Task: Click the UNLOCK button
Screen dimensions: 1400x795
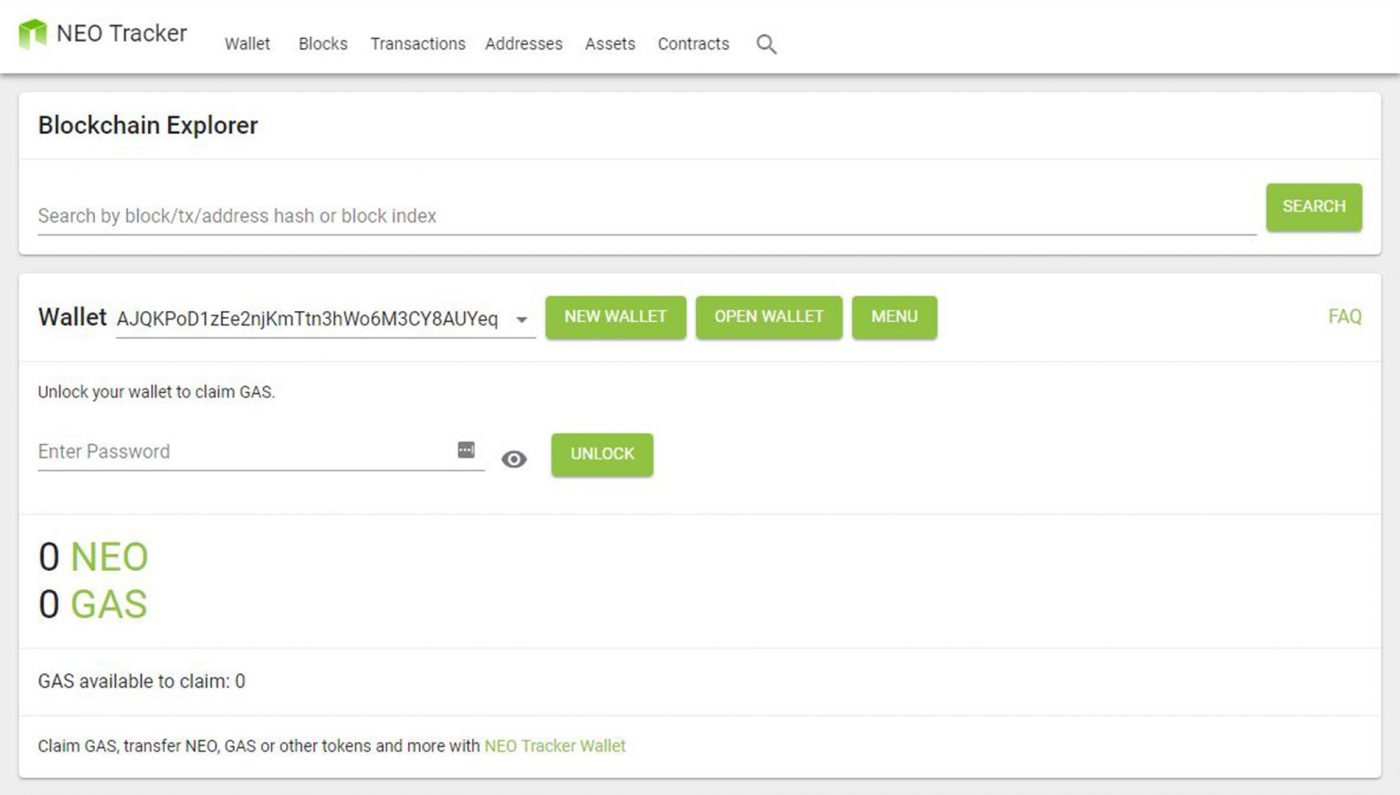Action: click(602, 454)
